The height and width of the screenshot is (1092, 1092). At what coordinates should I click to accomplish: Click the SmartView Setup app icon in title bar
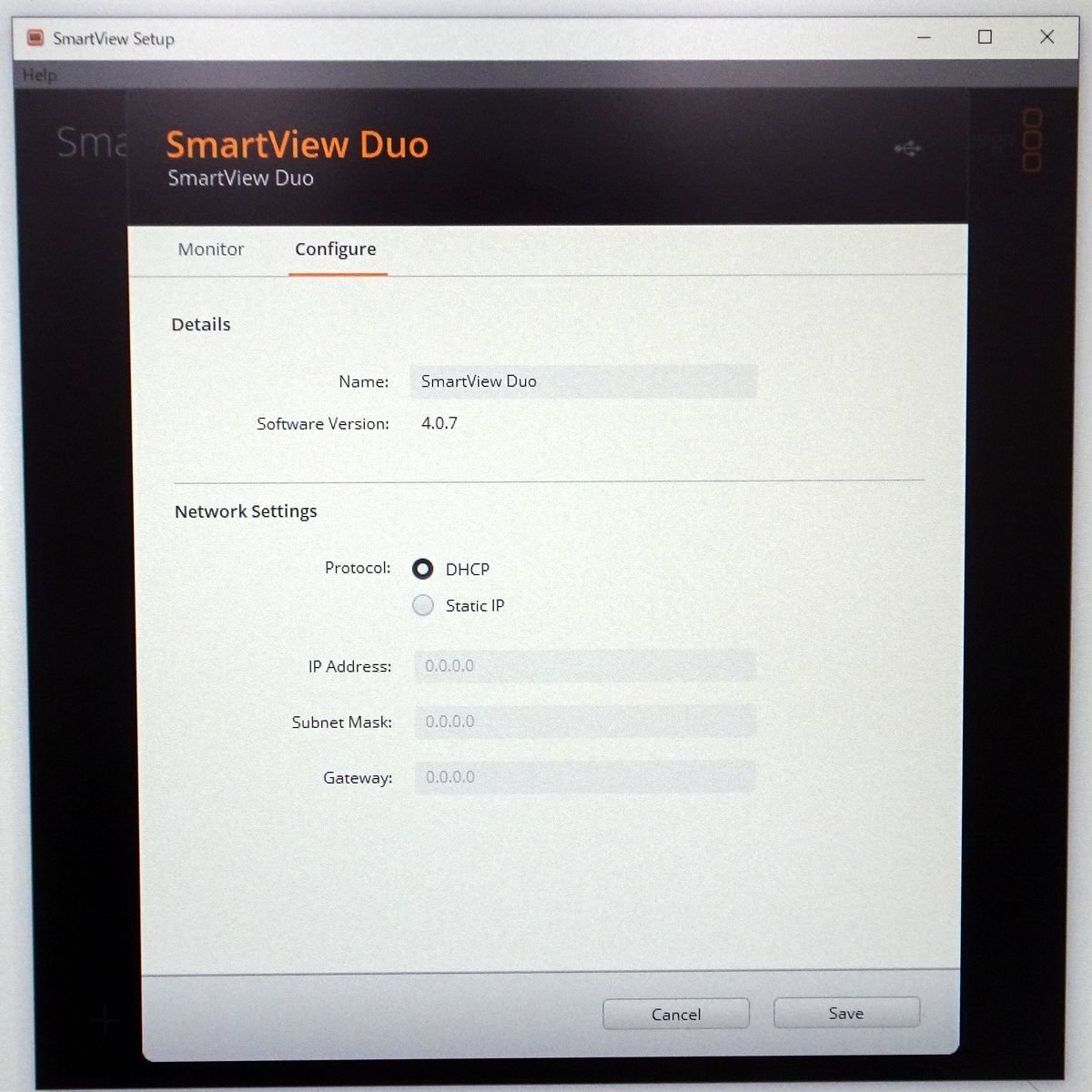point(35,38)
